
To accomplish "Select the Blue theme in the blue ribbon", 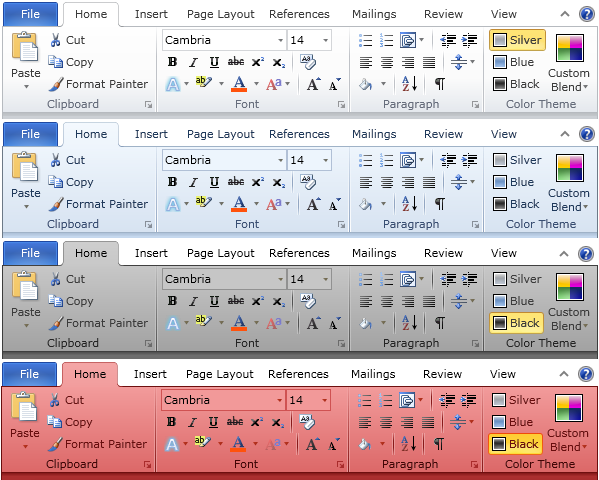I will [x=513, y=182].
